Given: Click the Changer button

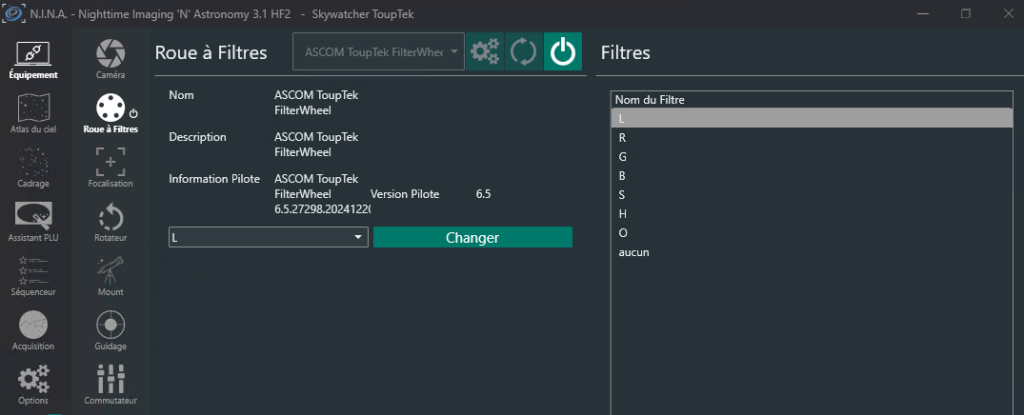Looking at the screenshot, I should pyautogui.click(x=473, y=237).
